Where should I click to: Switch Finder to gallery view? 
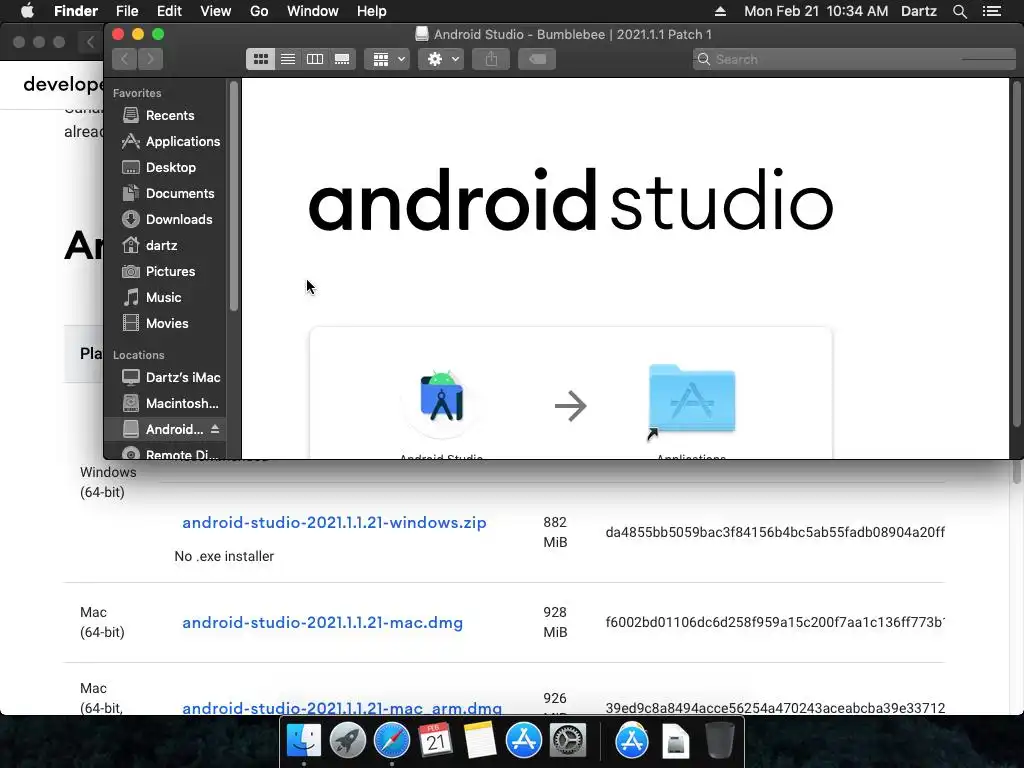[x=342, y=59]
